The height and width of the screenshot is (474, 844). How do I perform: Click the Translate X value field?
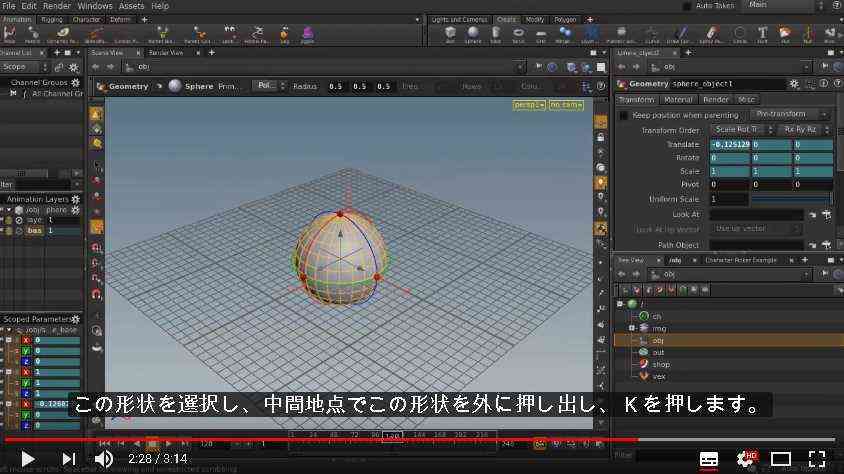pyautogui.click(x=730, y=145)
